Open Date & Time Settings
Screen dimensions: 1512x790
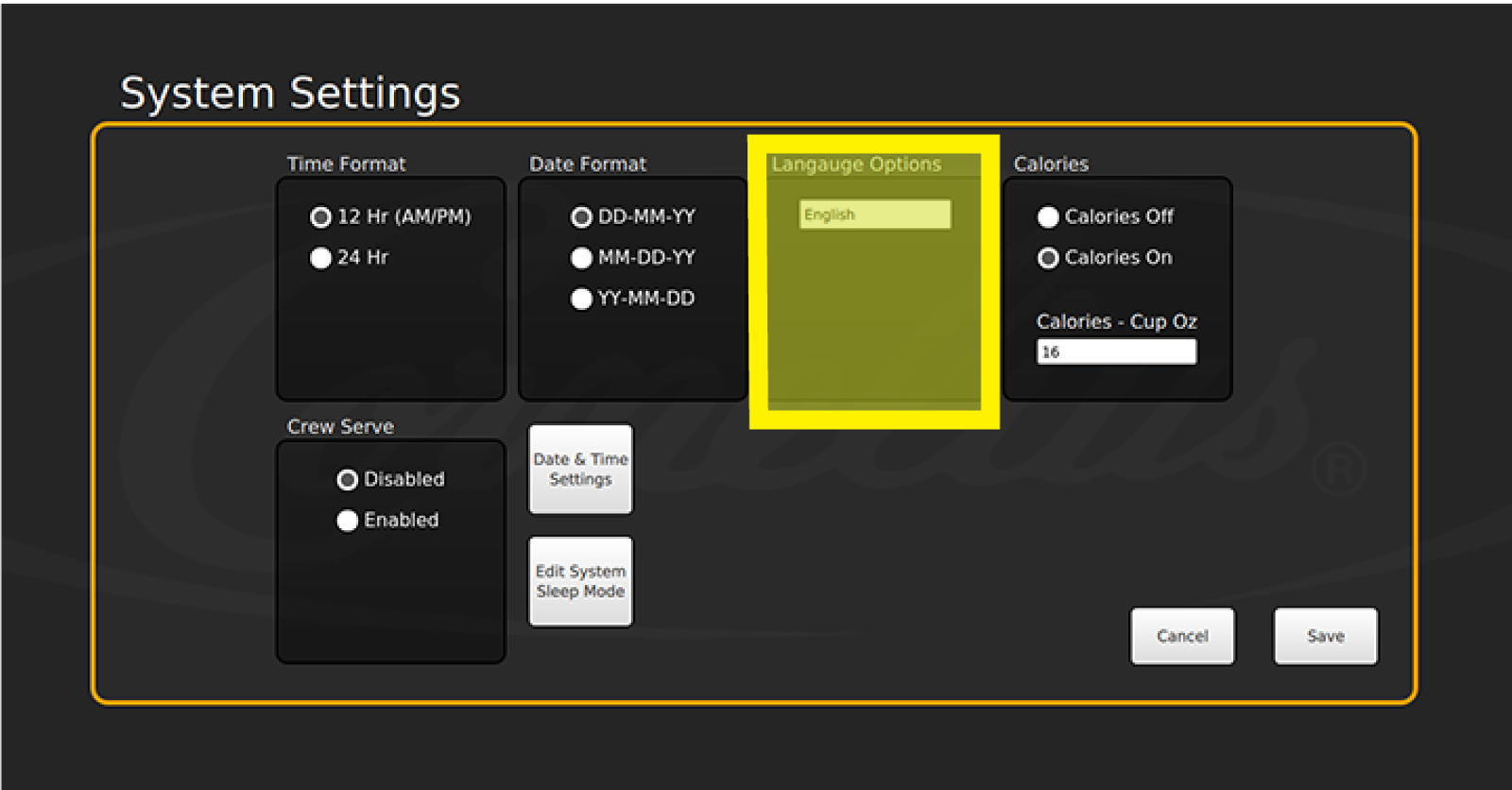580,469
